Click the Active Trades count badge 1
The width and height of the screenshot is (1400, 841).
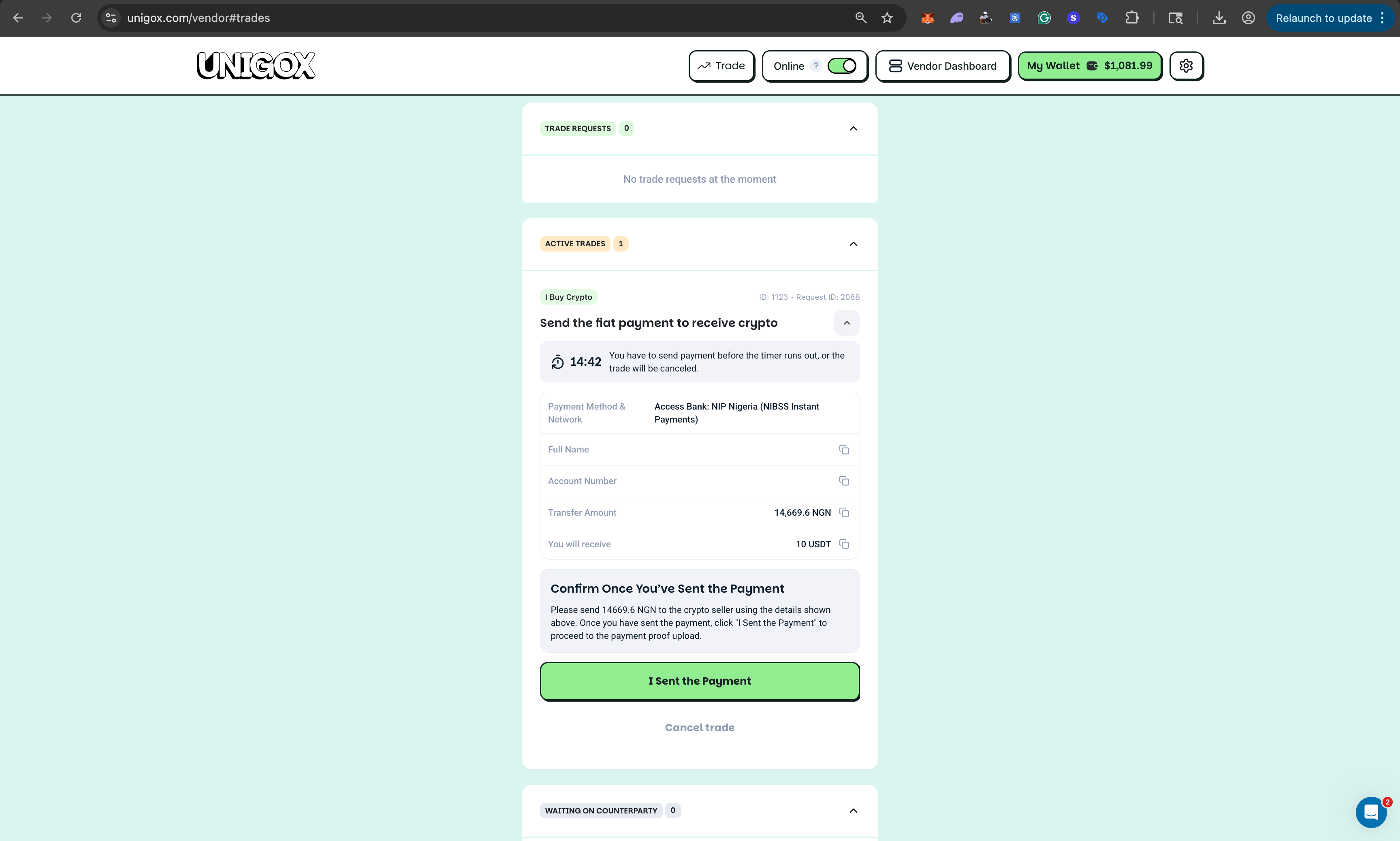pyautogui.click(x=621, y=244)
